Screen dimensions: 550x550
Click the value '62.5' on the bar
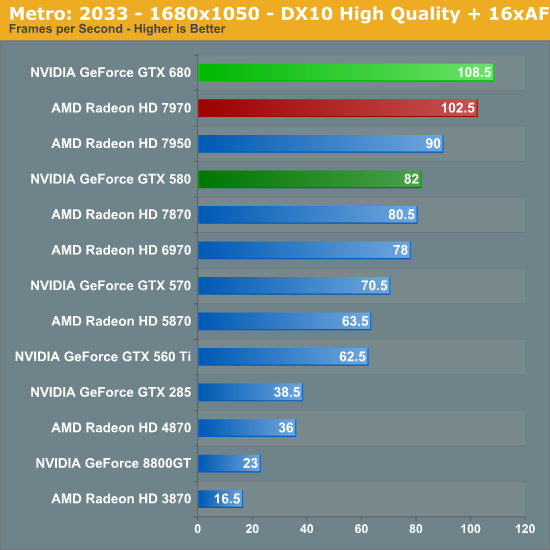coord(353,357)
